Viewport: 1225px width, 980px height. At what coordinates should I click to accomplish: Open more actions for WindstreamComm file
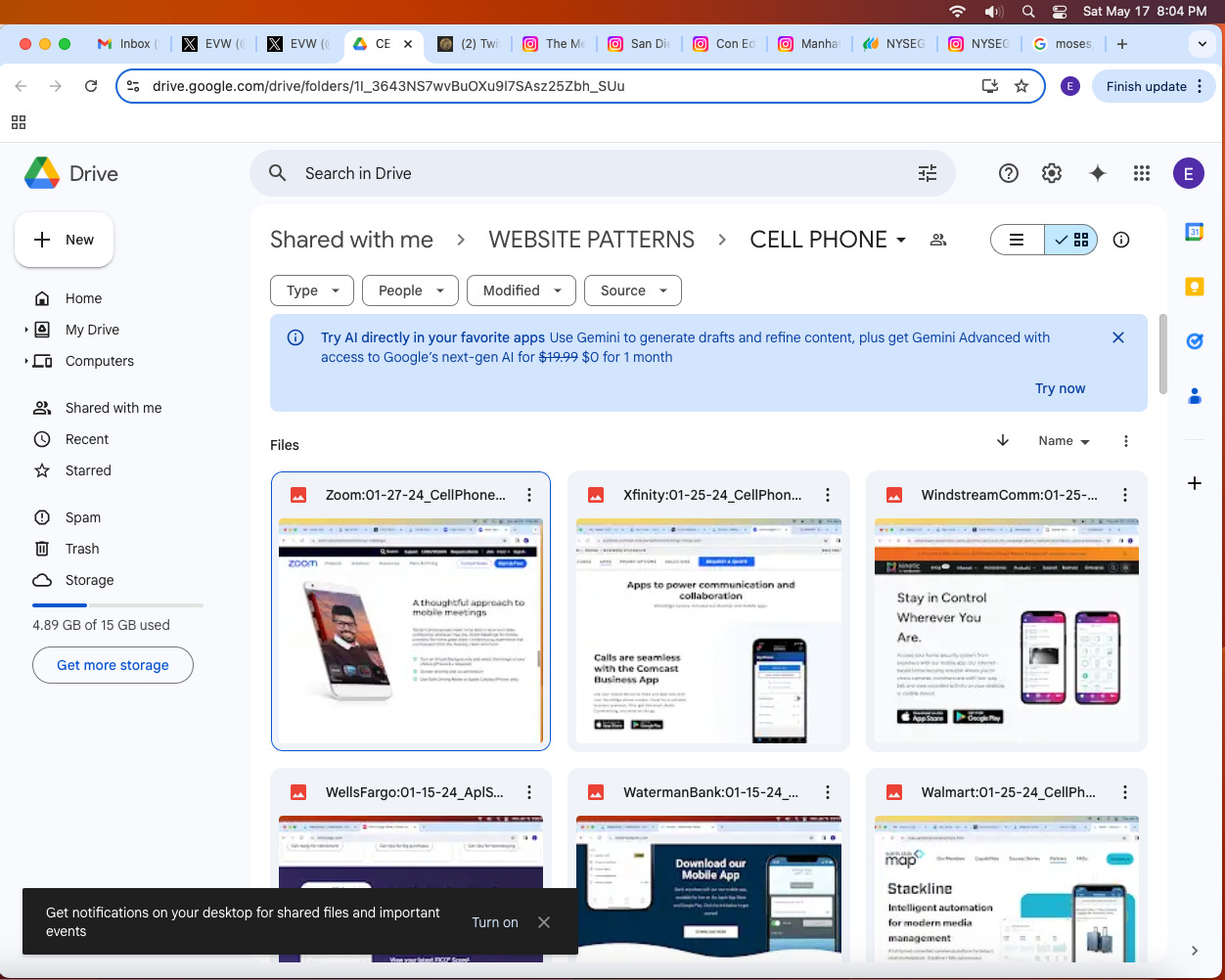coord(1125,495)
